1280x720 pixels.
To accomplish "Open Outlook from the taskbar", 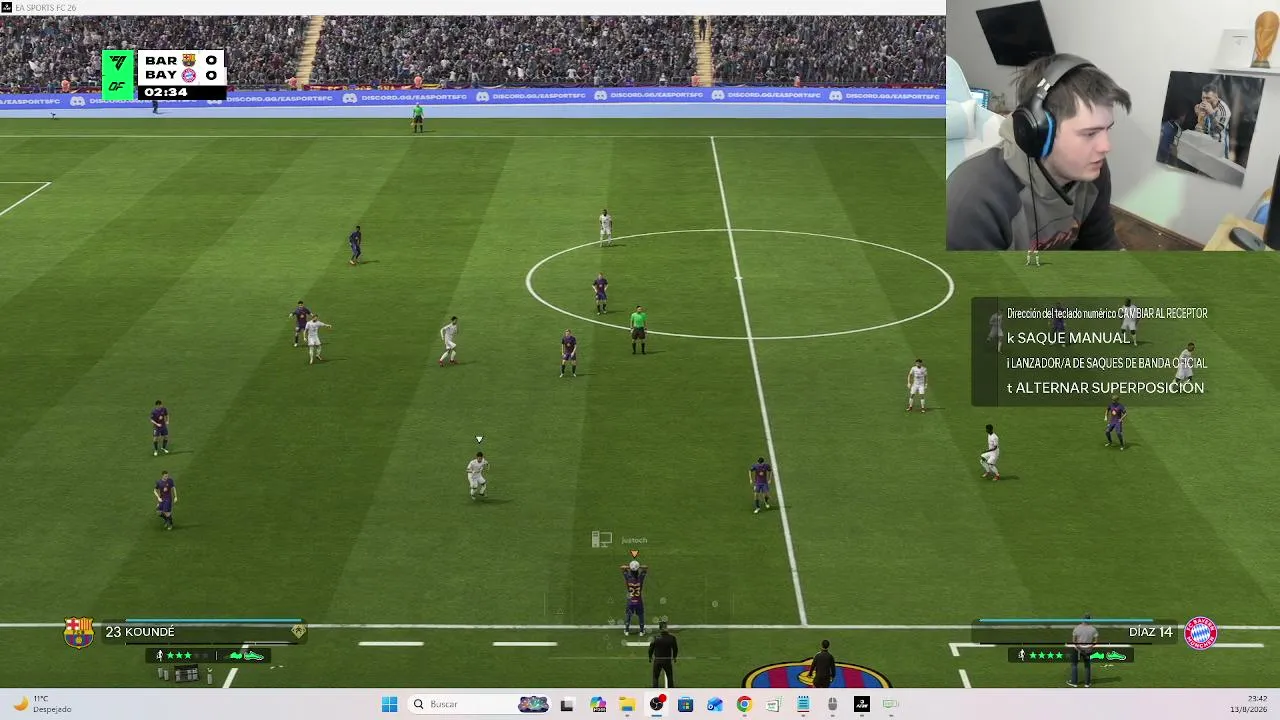I will pos(714,704).
